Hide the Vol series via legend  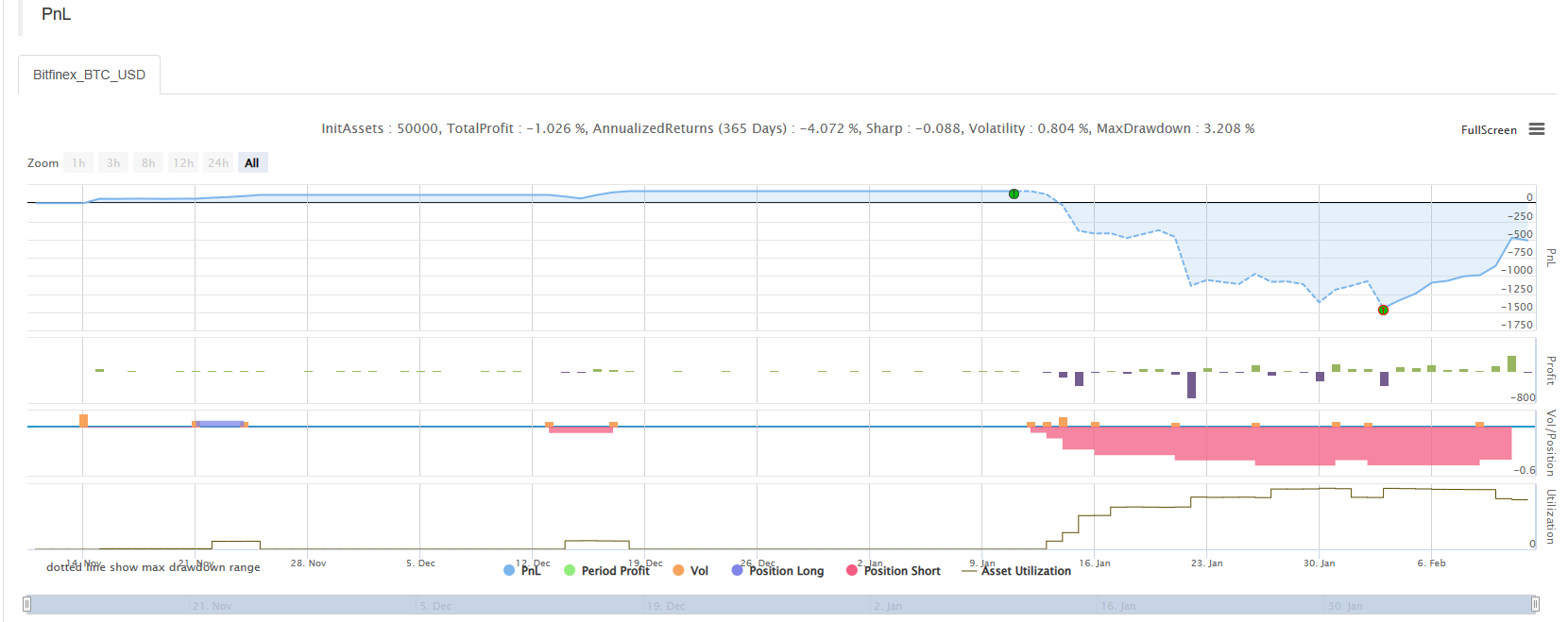point(690,570)
